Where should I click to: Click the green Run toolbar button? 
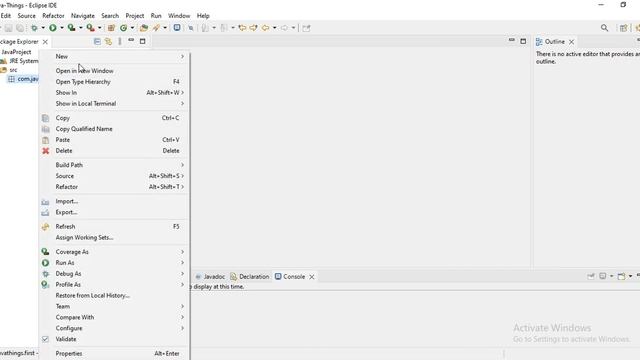pos(53,28)
